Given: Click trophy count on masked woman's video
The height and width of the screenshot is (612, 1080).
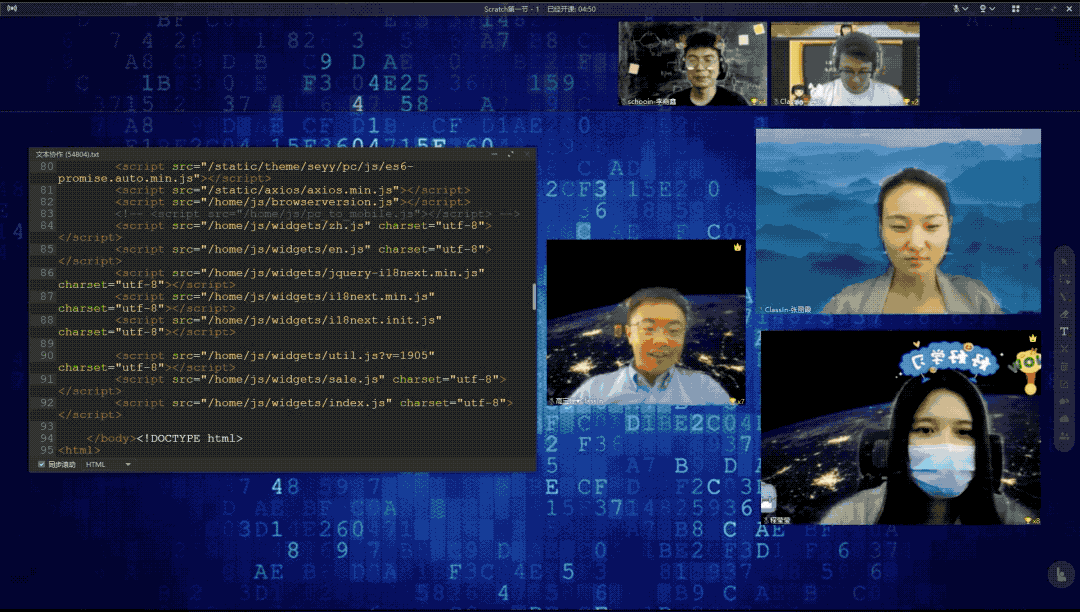Looking at the screenshot, I should (1032, 520).
